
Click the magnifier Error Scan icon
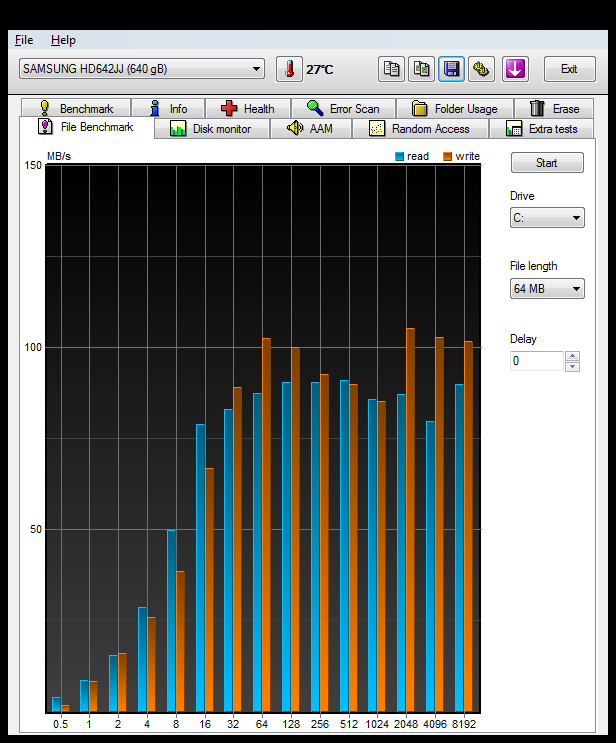[315, 108]
